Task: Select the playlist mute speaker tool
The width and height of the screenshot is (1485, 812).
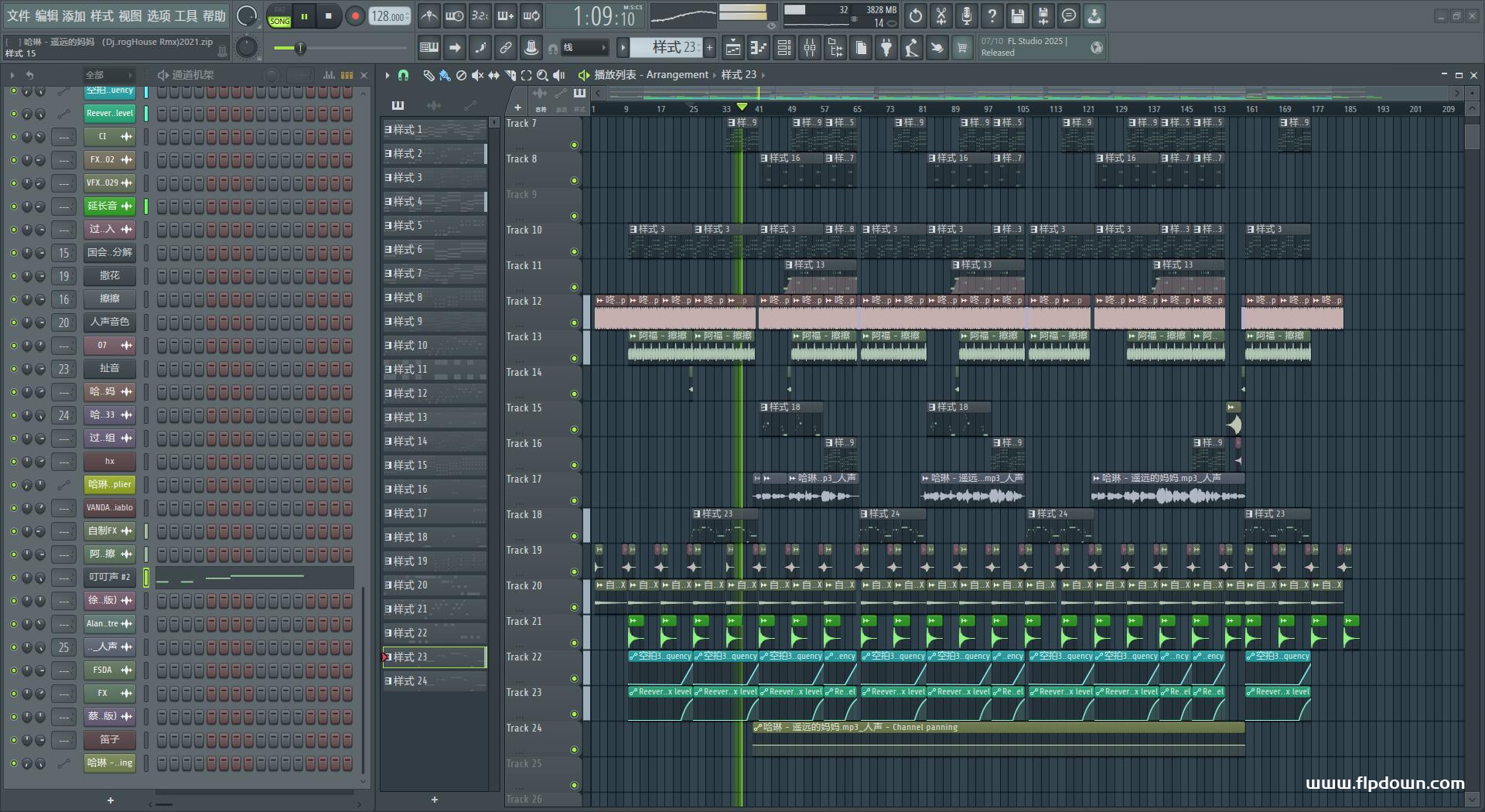Action: coord(477,75)
